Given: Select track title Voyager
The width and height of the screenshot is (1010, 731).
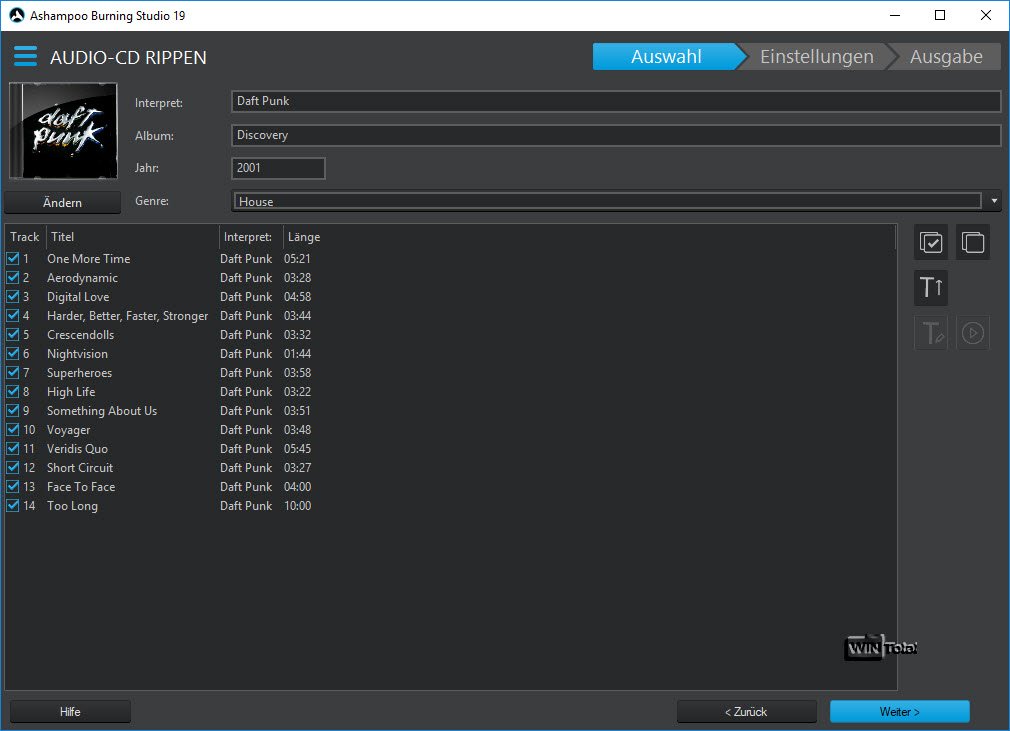Looking at the screenshot, I should tap(68, 430).
